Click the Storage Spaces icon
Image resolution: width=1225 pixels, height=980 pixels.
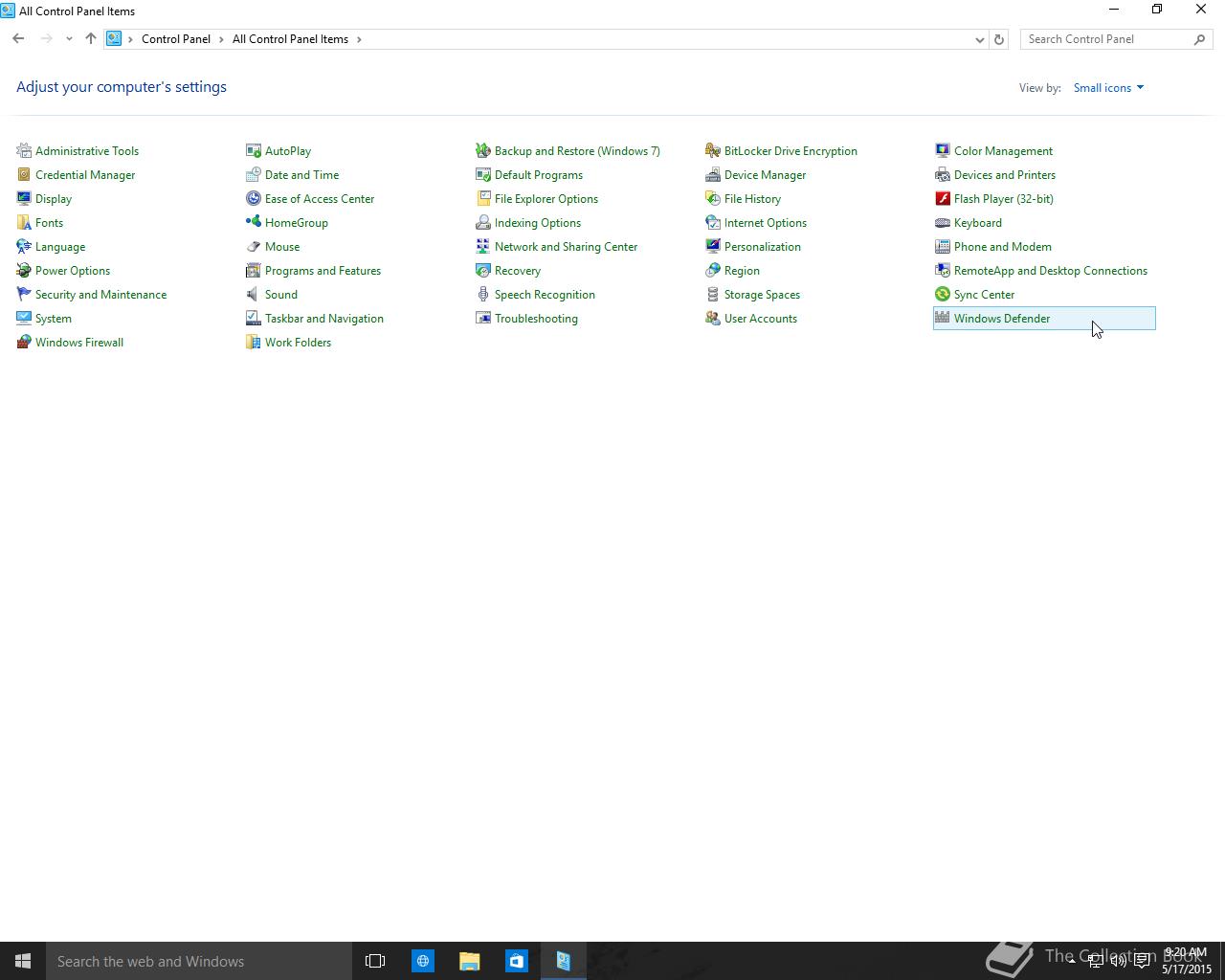713,294
